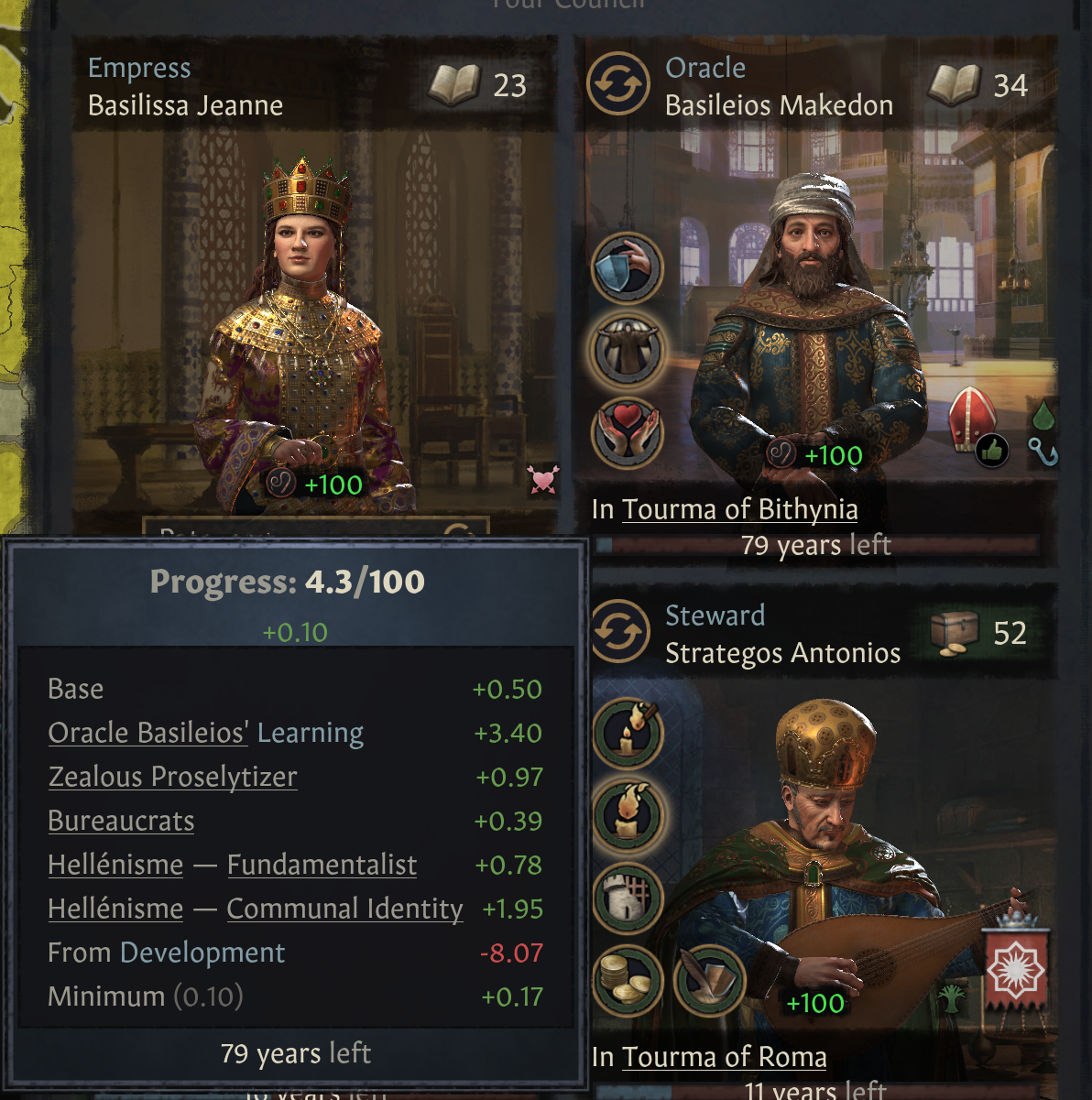Select the single candle Steward task icon
The image size is (1092, 1100).
click(x=628, y=816)
